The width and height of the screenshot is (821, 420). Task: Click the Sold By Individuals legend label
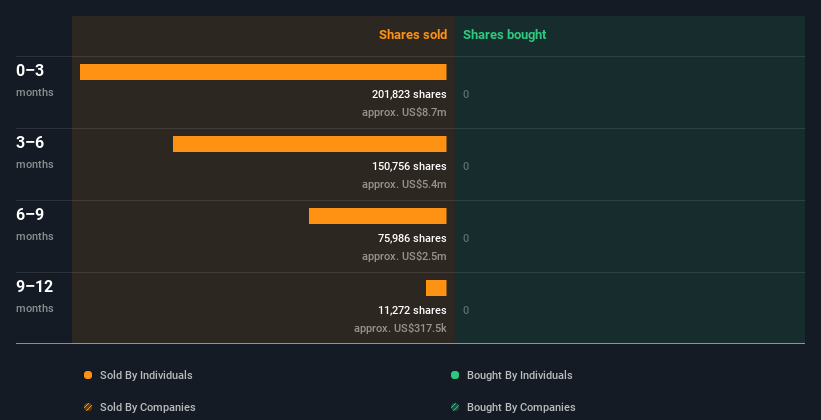click(x=146, y=375)
